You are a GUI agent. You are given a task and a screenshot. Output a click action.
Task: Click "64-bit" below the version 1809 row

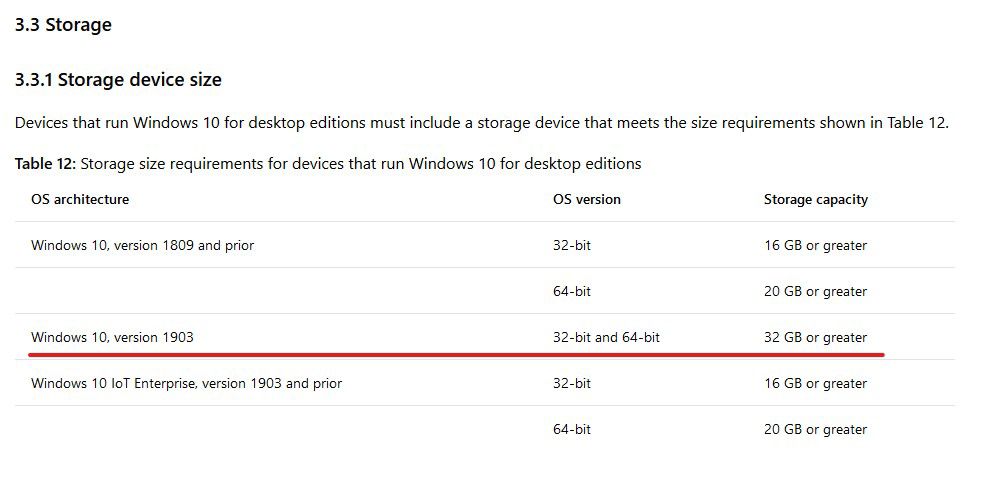(x=572, y=291)
